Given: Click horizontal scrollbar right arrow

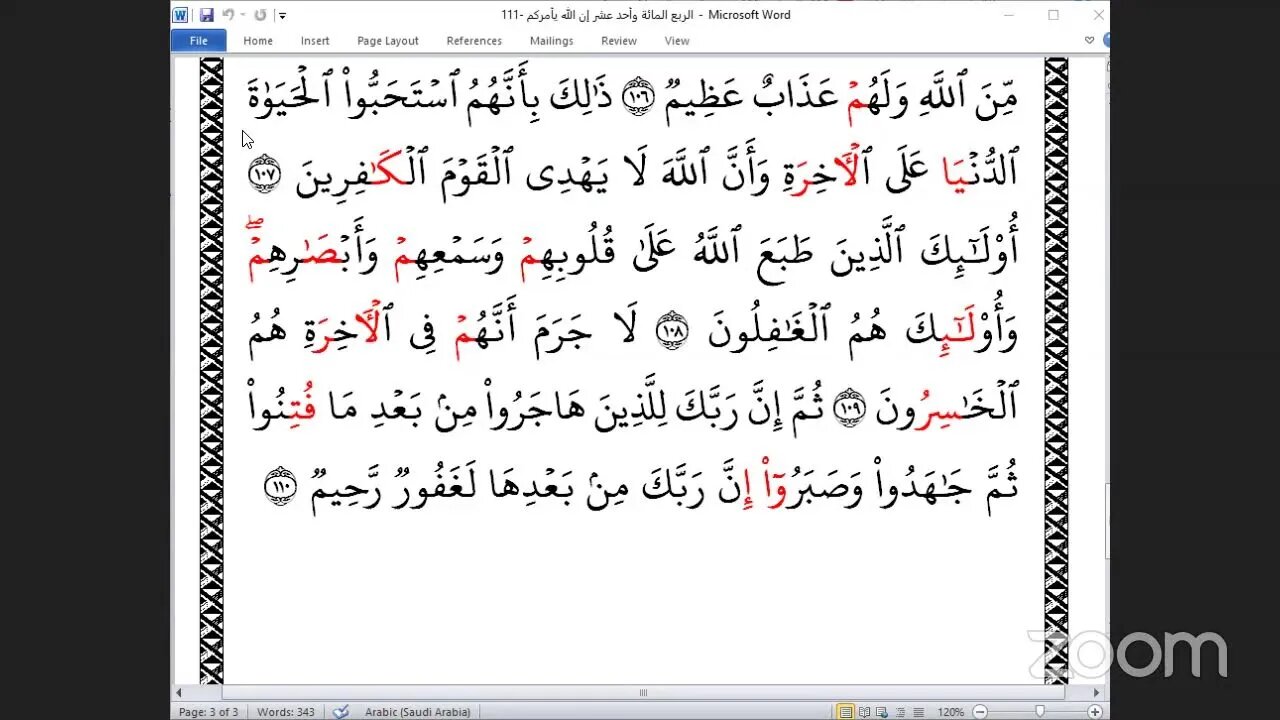Looking at the screenshot, I should [x=1096, y=692].
